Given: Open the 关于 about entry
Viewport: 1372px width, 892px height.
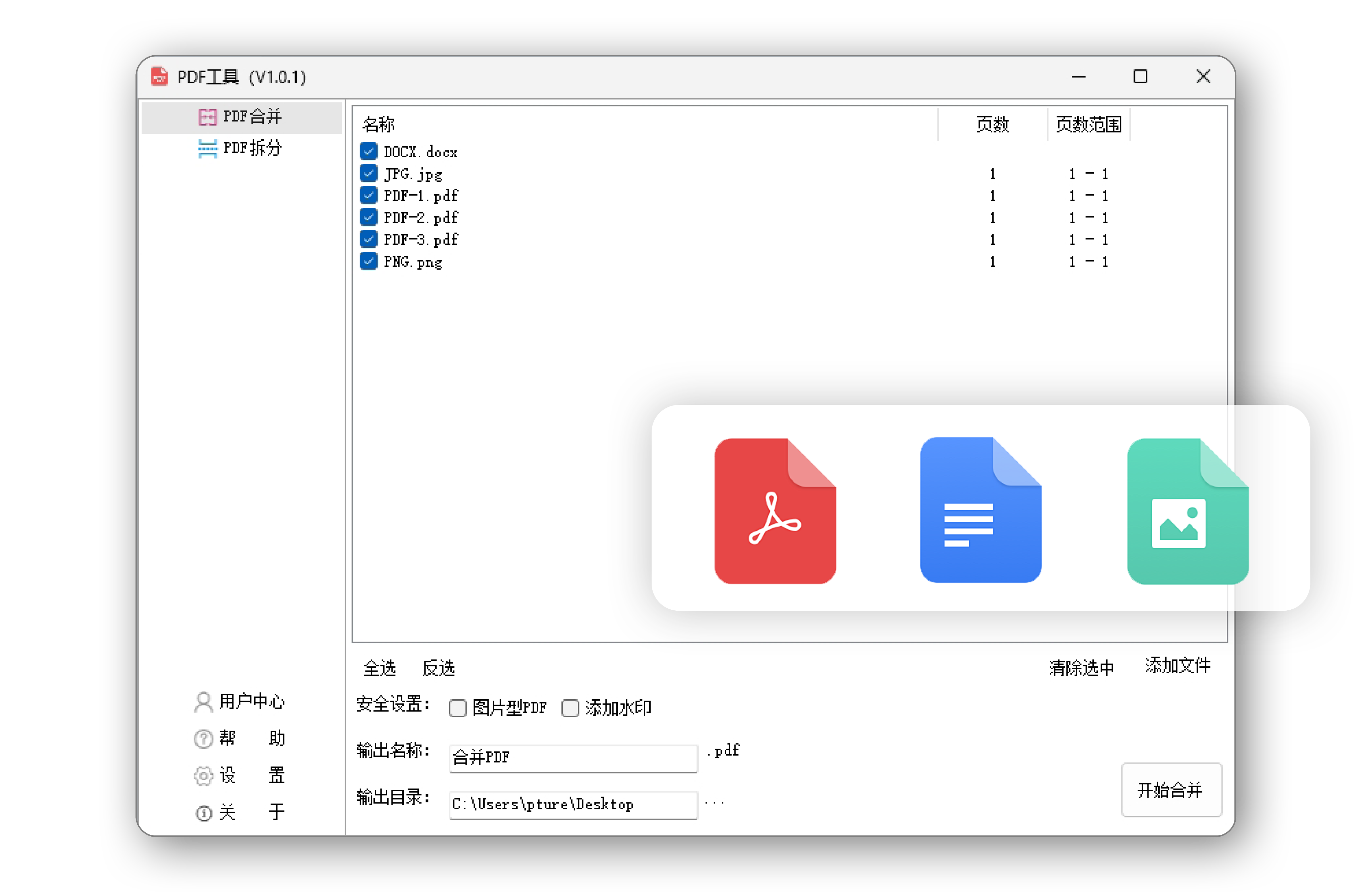Looking at the screenshot, I should tap(240, 812).
